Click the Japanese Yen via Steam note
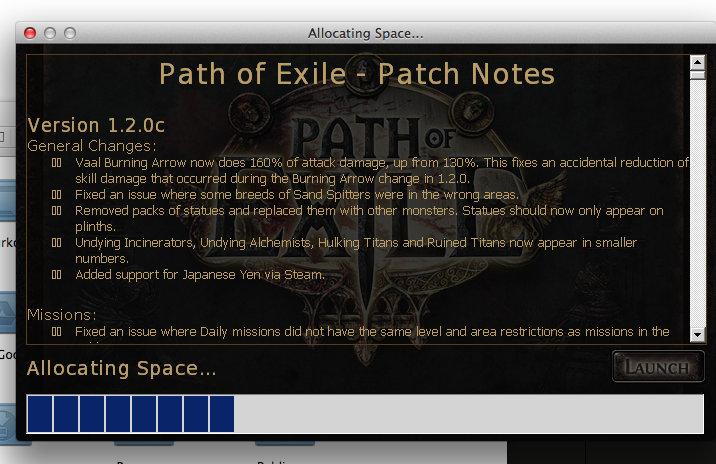This screenshot has height=464, width=716. pyautogui.click(x=200, y=274)
